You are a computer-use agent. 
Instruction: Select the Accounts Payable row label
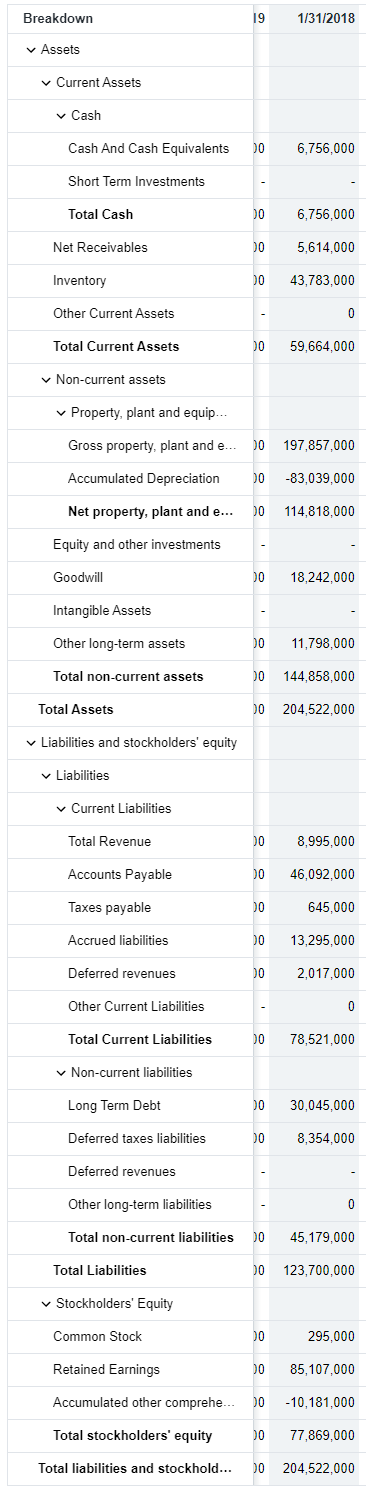point(120,874)
